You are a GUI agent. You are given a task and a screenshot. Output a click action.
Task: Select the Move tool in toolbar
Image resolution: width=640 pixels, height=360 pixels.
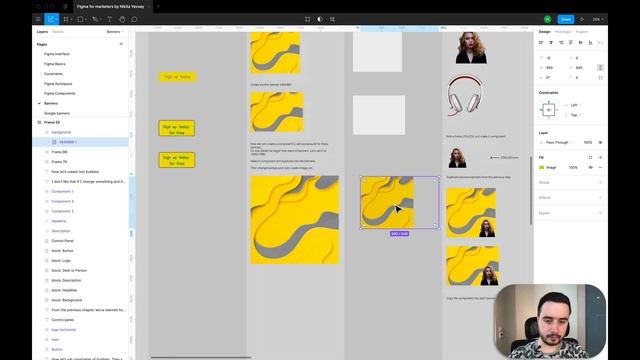(x=50, y=19)
